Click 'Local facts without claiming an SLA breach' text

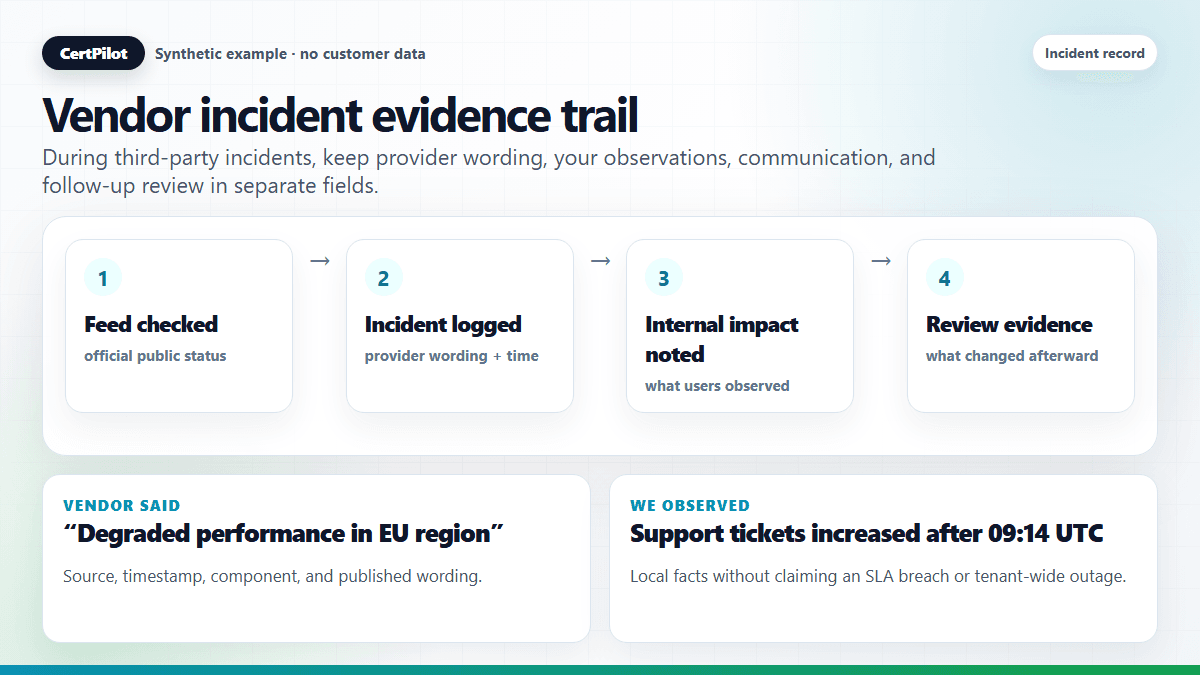(x=878, y=577)
